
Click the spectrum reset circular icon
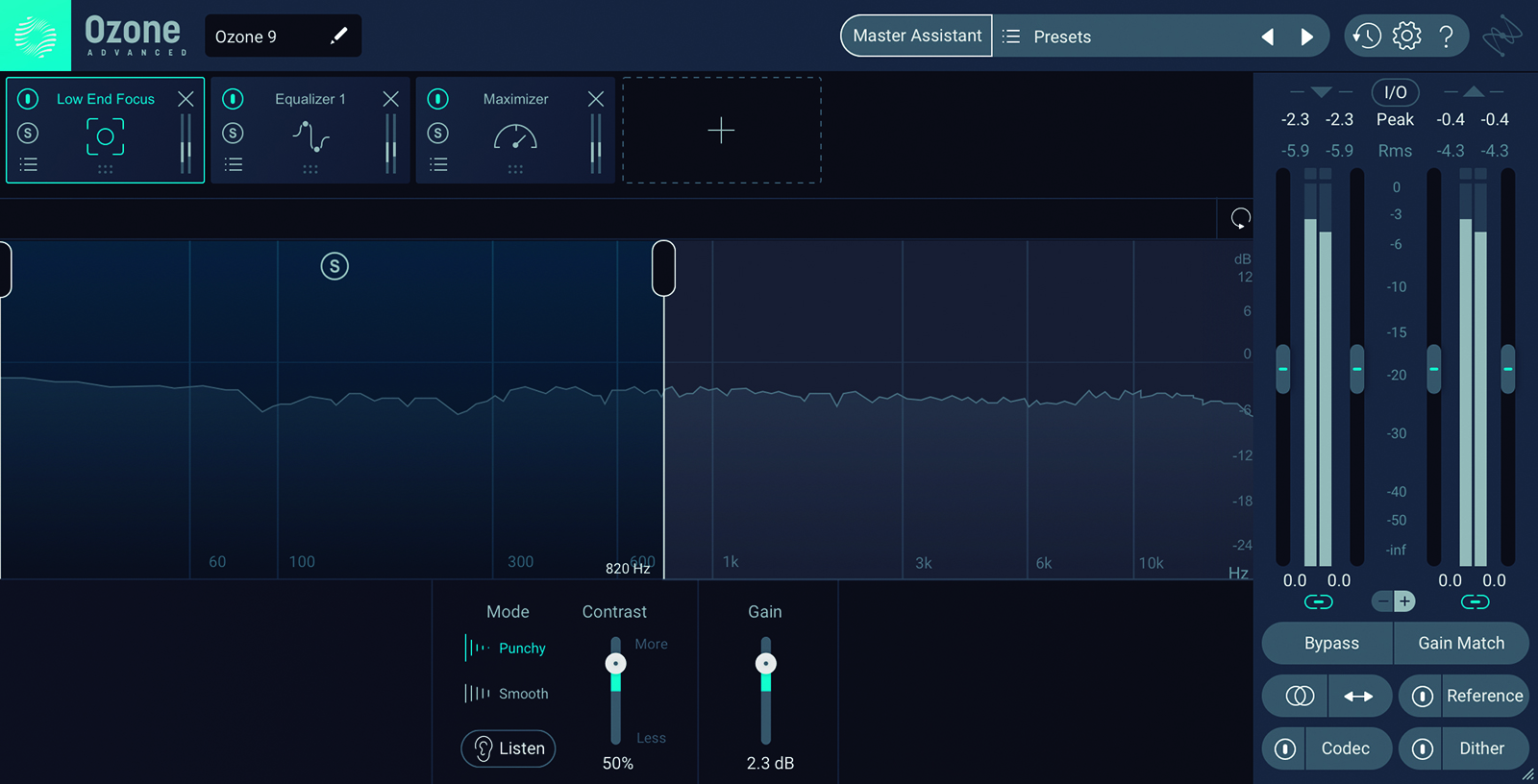click(1241, 218)
